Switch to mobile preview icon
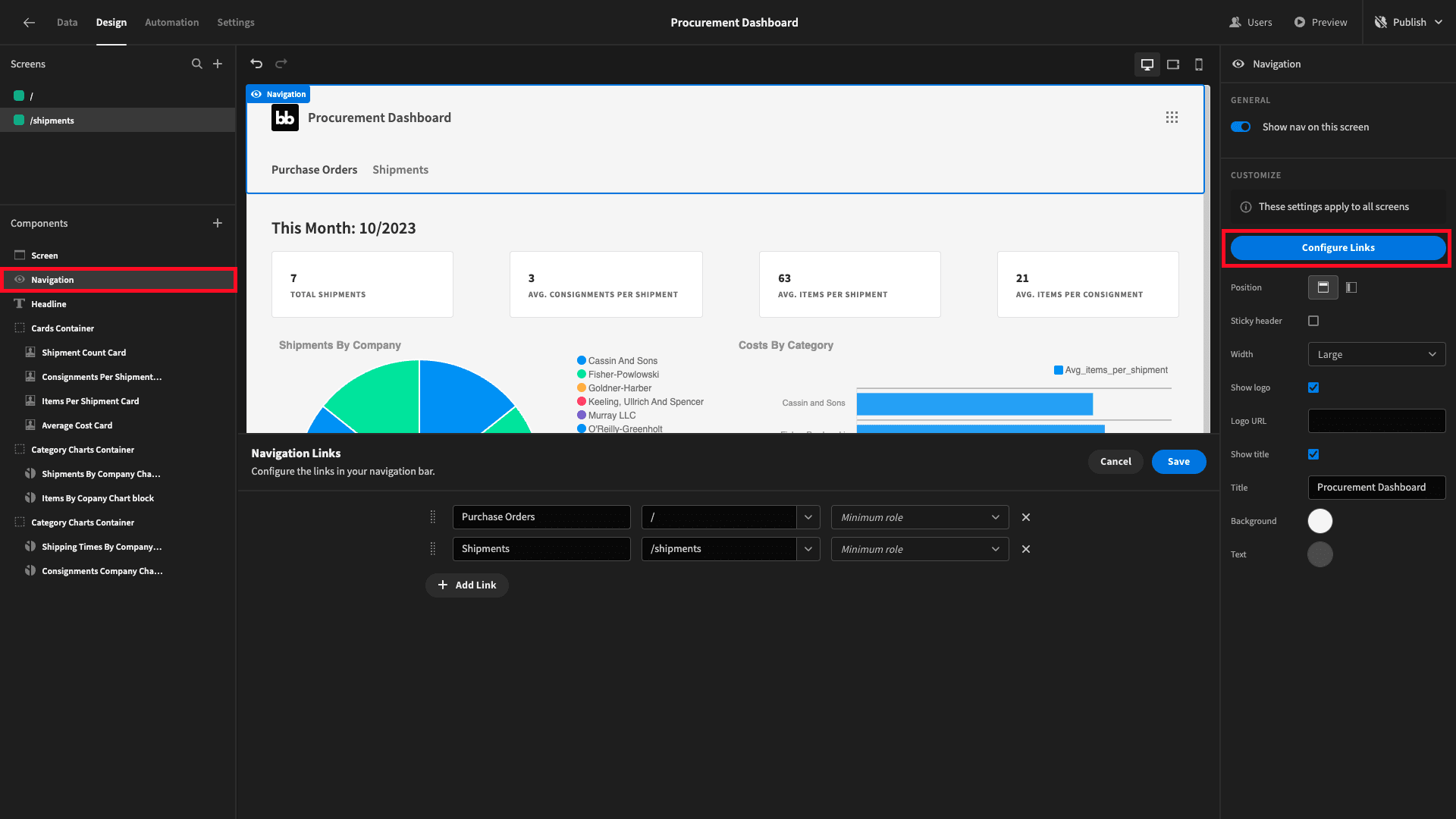Viewport: 1456px width, 819px height. coord(1199,64)
